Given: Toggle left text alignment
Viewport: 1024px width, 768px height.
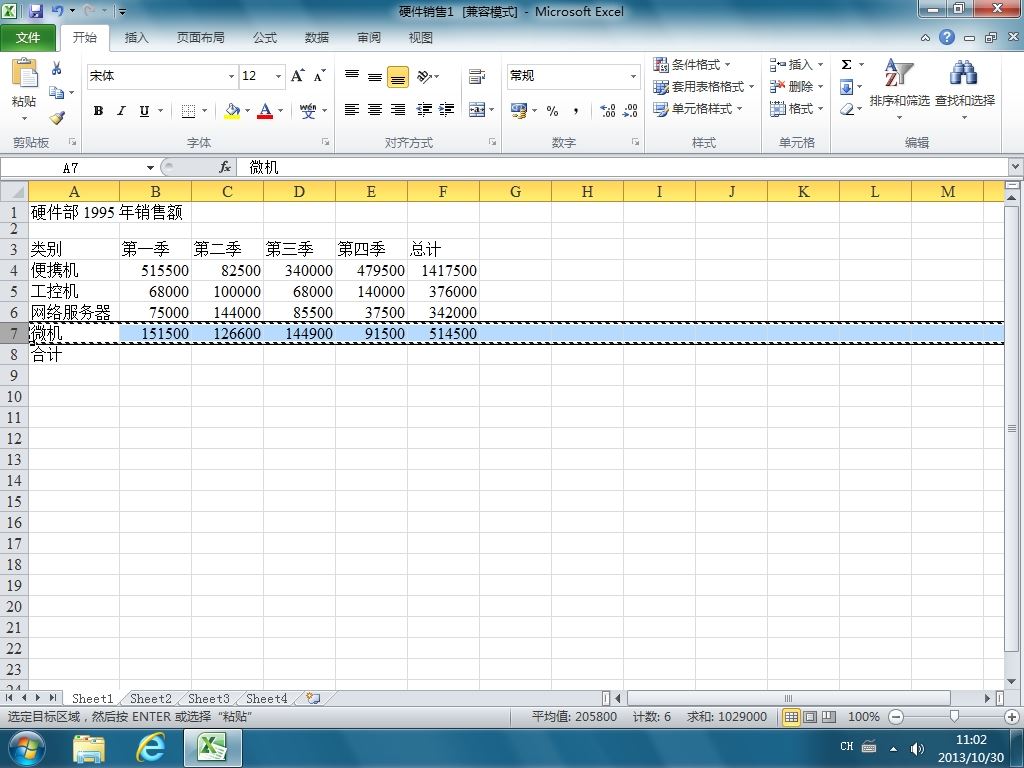Looking at the screenshot, I should [x=352, y=110].
